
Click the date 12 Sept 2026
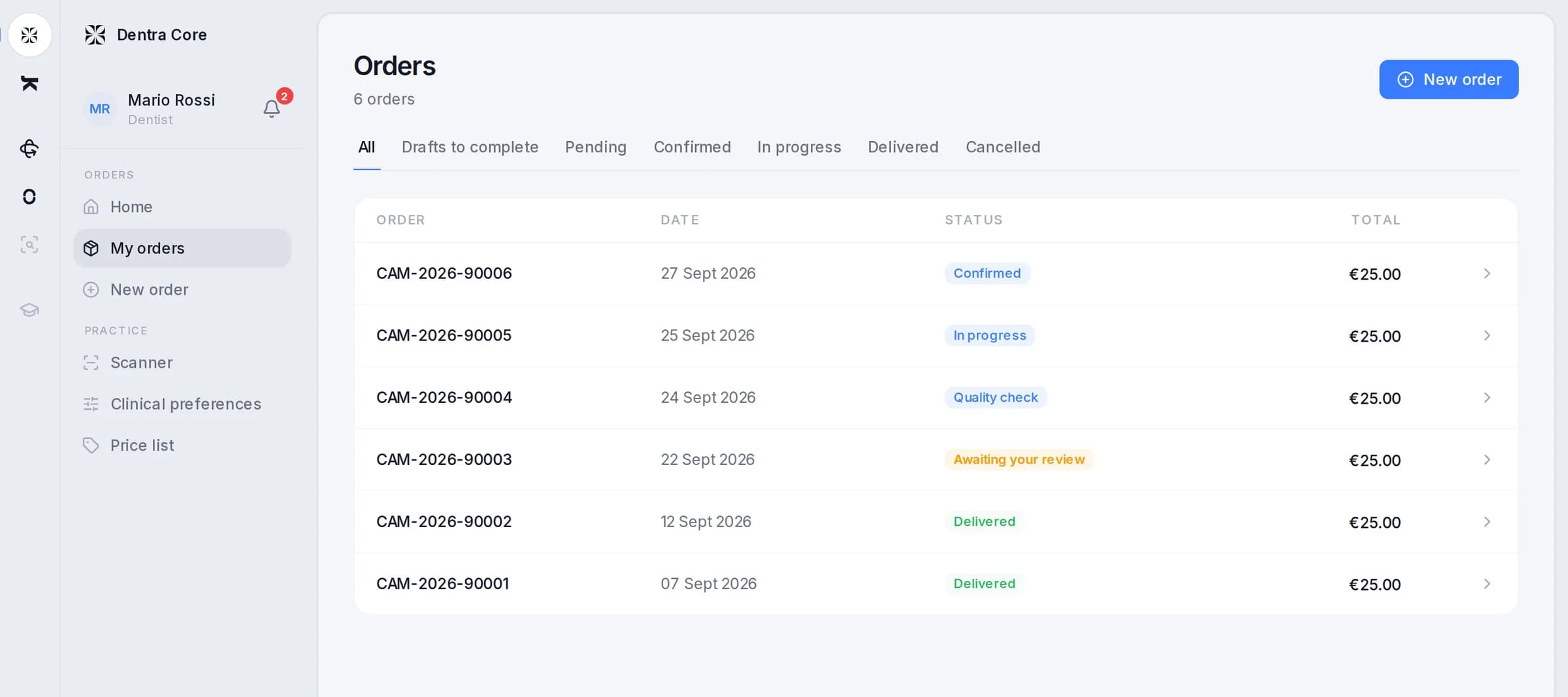[x=706, y=522]
